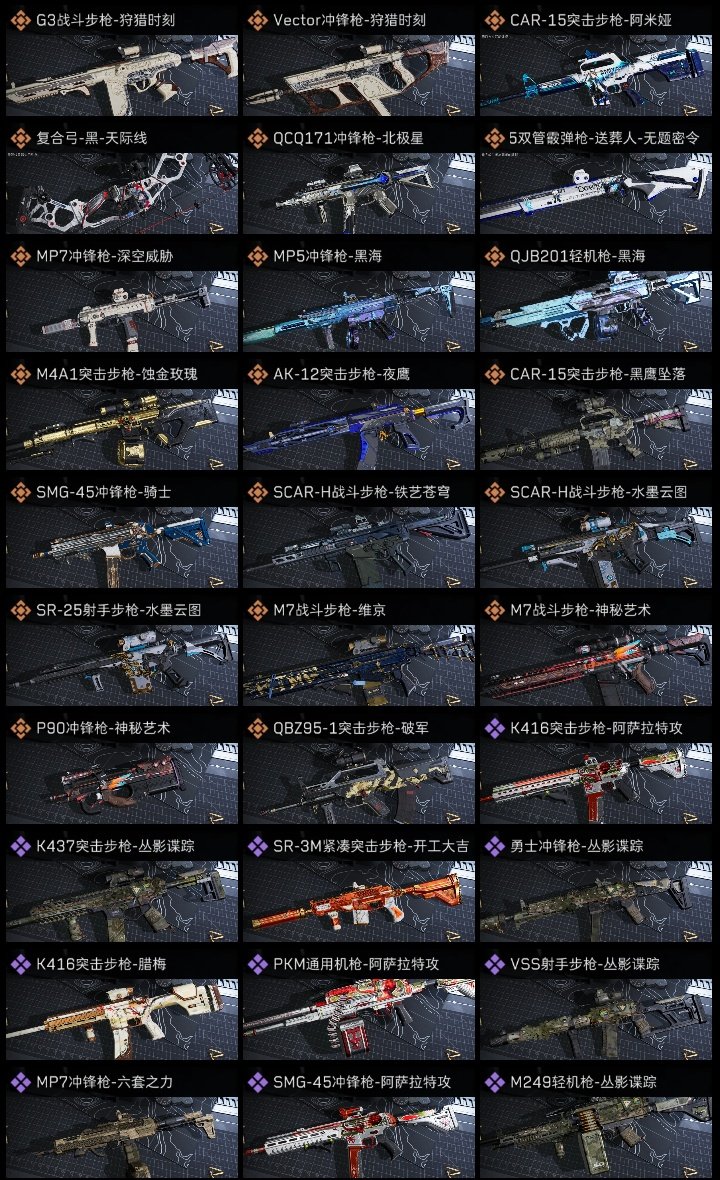
Task: Click orange rarity icon beside G3战斗步枪-狩猎时刻
Action: tap(20, 20)
